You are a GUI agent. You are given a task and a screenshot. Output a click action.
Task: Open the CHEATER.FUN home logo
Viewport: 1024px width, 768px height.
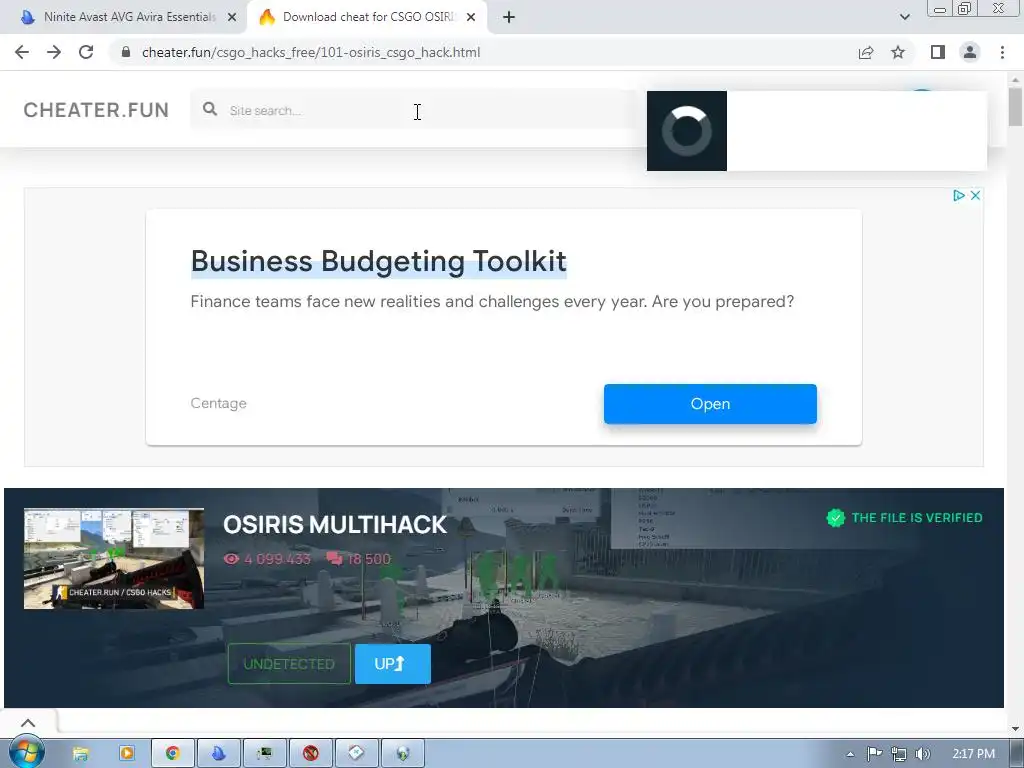click(96, 110)
